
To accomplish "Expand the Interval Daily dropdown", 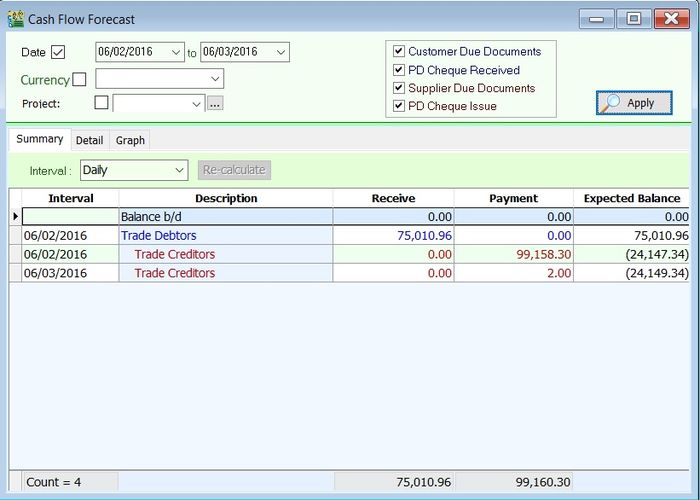I will coord(179,171).
